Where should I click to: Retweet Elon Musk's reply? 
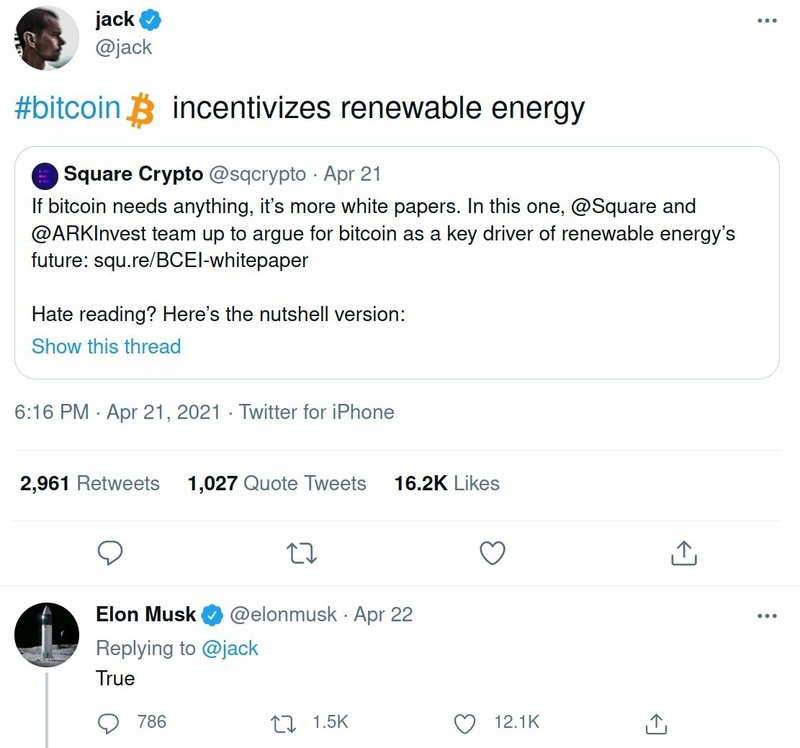click(x=285, y=721)
